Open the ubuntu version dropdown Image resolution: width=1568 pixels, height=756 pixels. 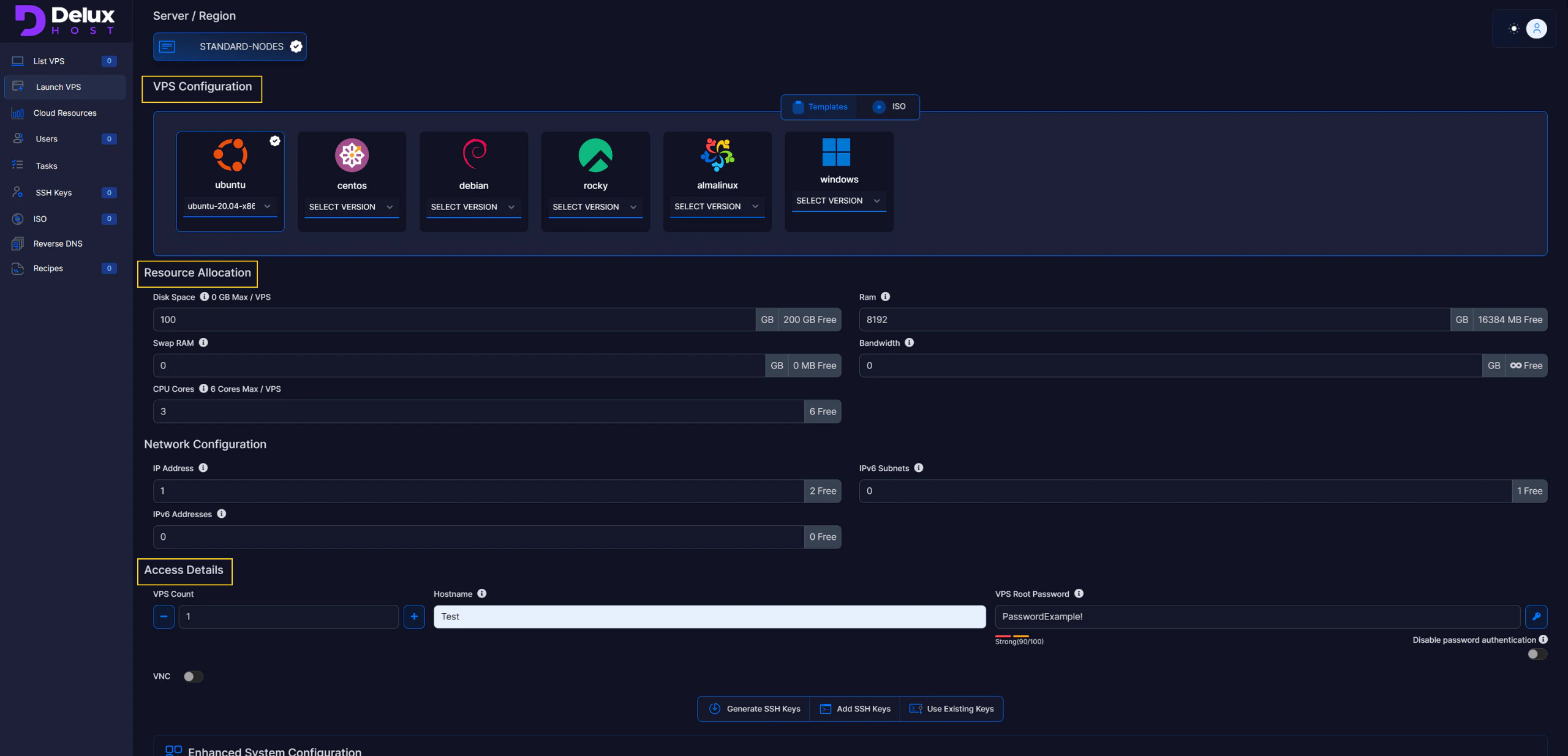pyautogui.click(x=230, y=206)
